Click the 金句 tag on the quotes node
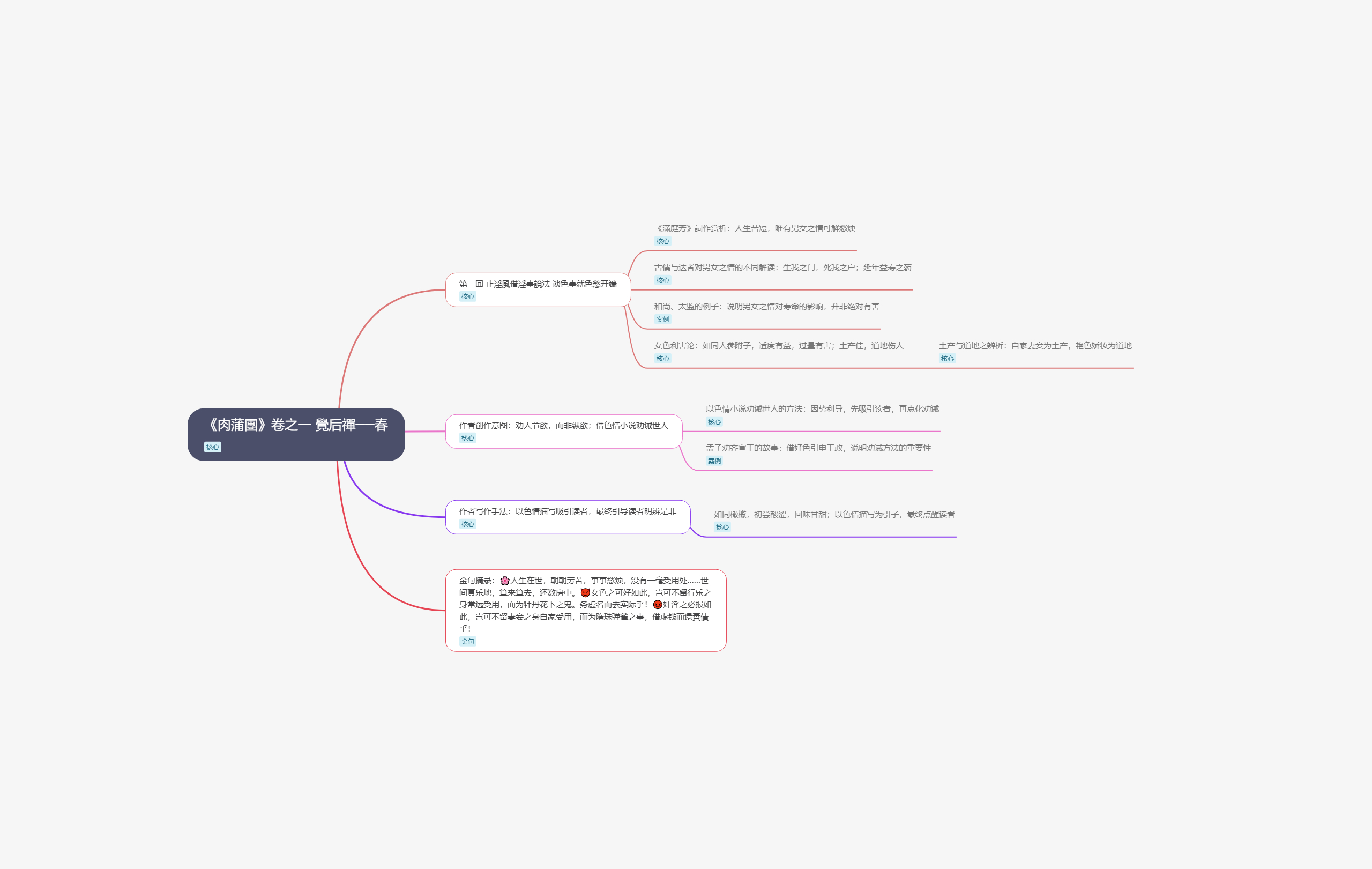 click(467, 641)
